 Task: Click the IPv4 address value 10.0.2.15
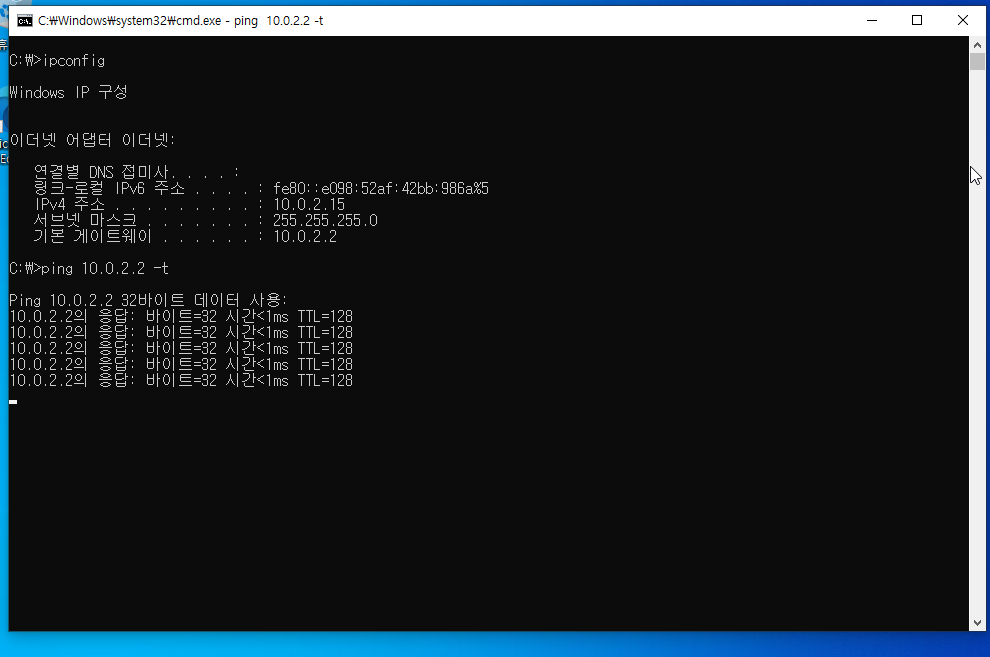309,204
